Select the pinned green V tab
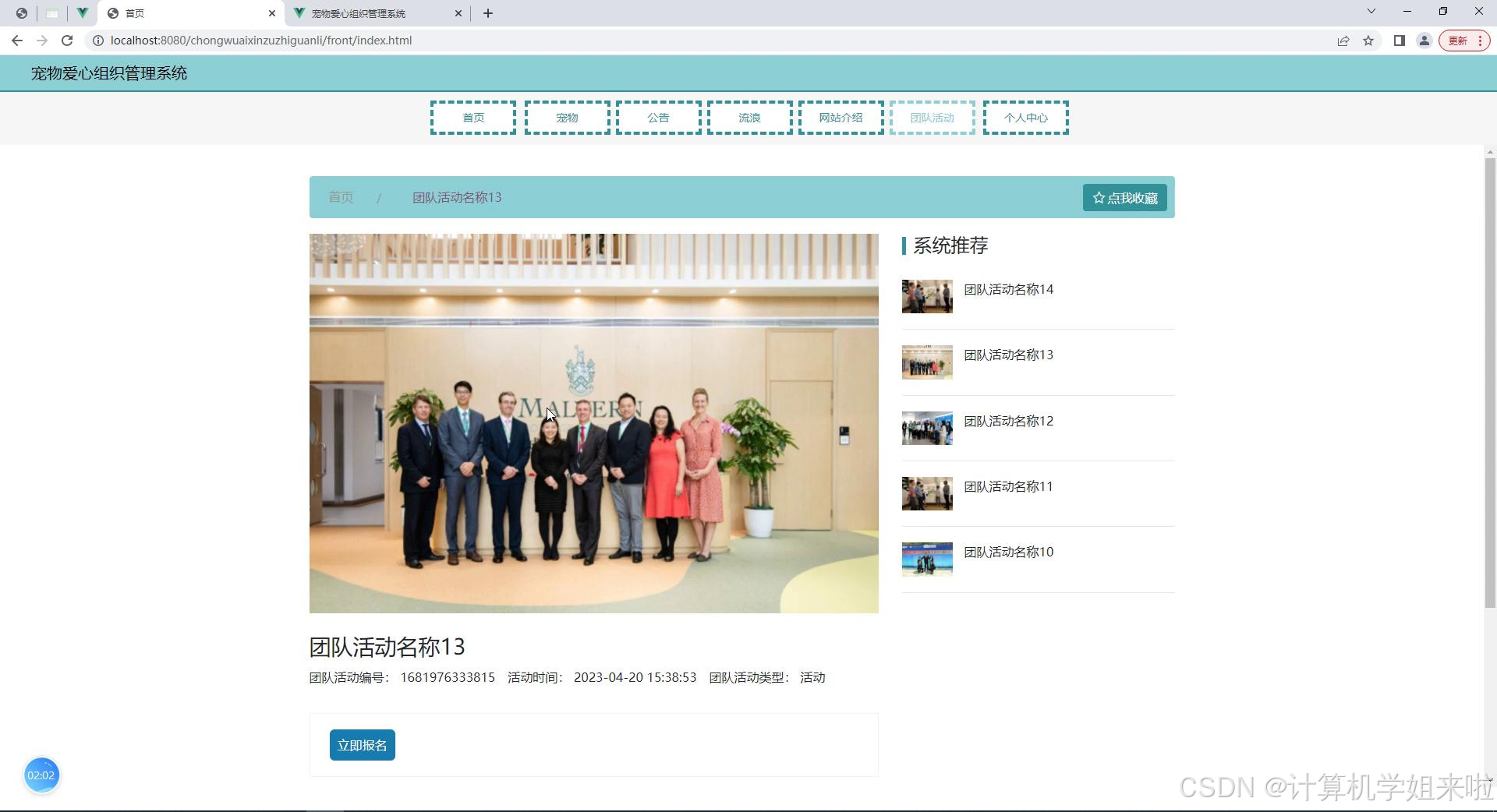The width and height of the screenshot is (1497, 812). pyautogui.click(x=82, y=13)
